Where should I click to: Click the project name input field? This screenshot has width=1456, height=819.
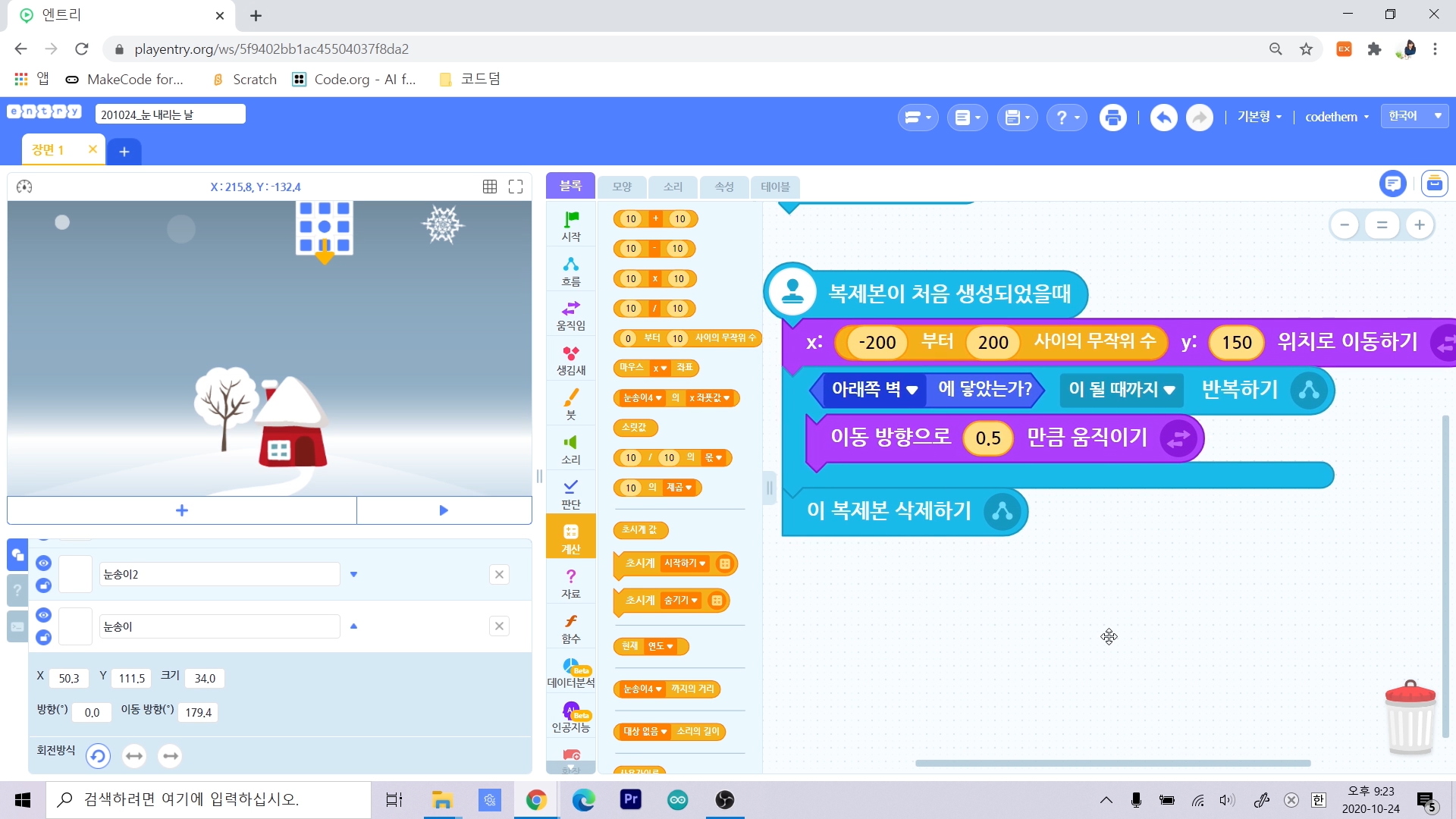[171, 115]
